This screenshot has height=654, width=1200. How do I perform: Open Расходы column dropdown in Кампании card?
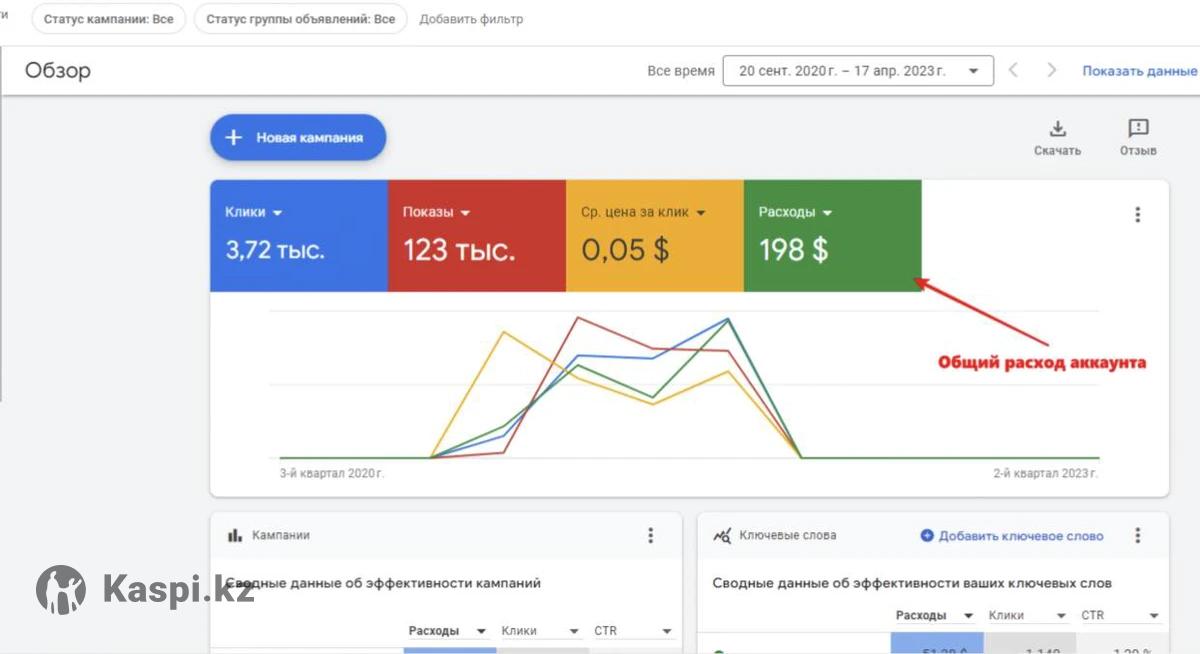point(447,631)
